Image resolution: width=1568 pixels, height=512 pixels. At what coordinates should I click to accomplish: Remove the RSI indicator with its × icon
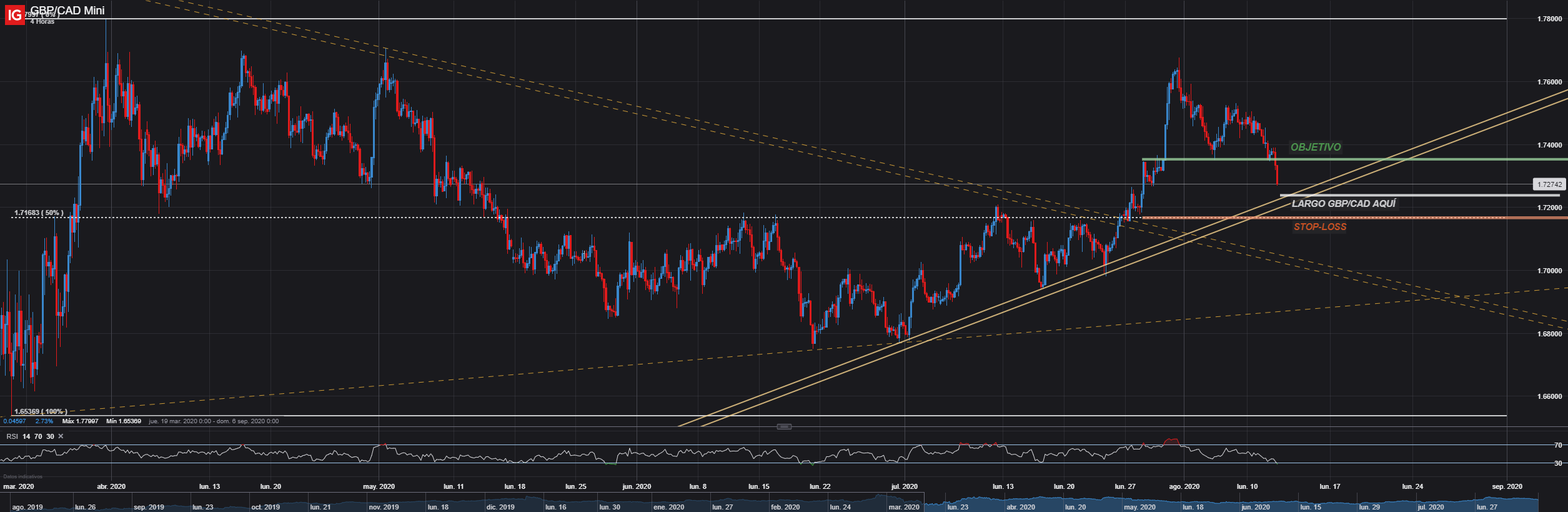[61, 436]
